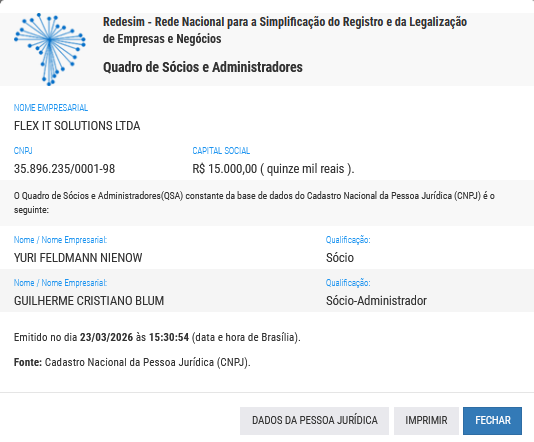Open DADOS DA PESSOA JURÍDICA
This screenshot has width=534, height=442.
point(314,421)
